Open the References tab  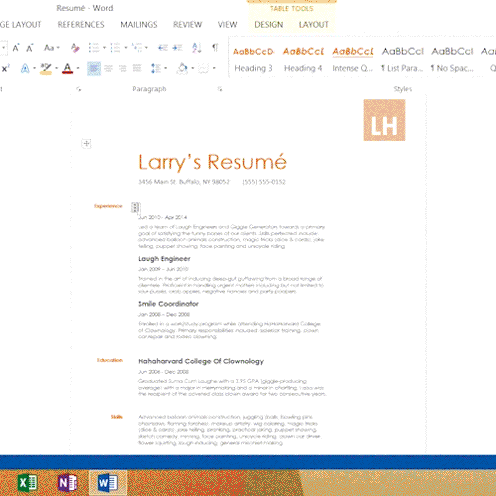(x=81, y=25)
